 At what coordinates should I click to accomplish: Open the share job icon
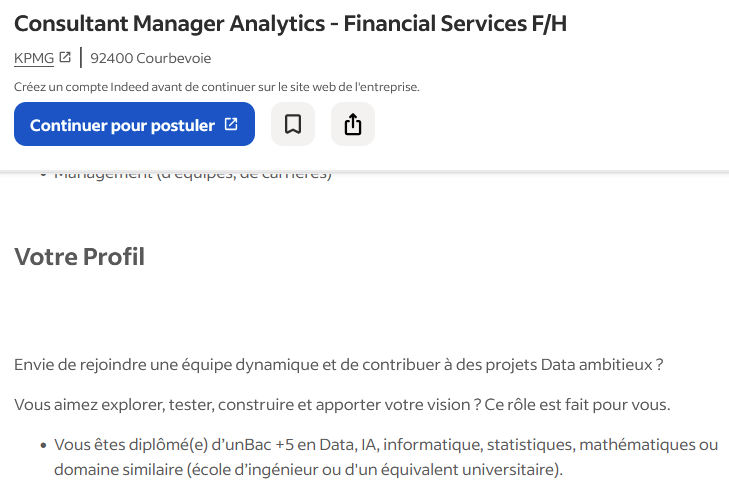(353, 124)
